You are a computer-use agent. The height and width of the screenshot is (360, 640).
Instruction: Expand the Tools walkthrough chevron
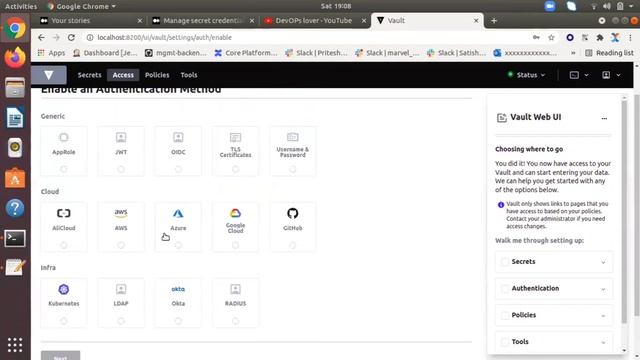[x=603, y=342]
